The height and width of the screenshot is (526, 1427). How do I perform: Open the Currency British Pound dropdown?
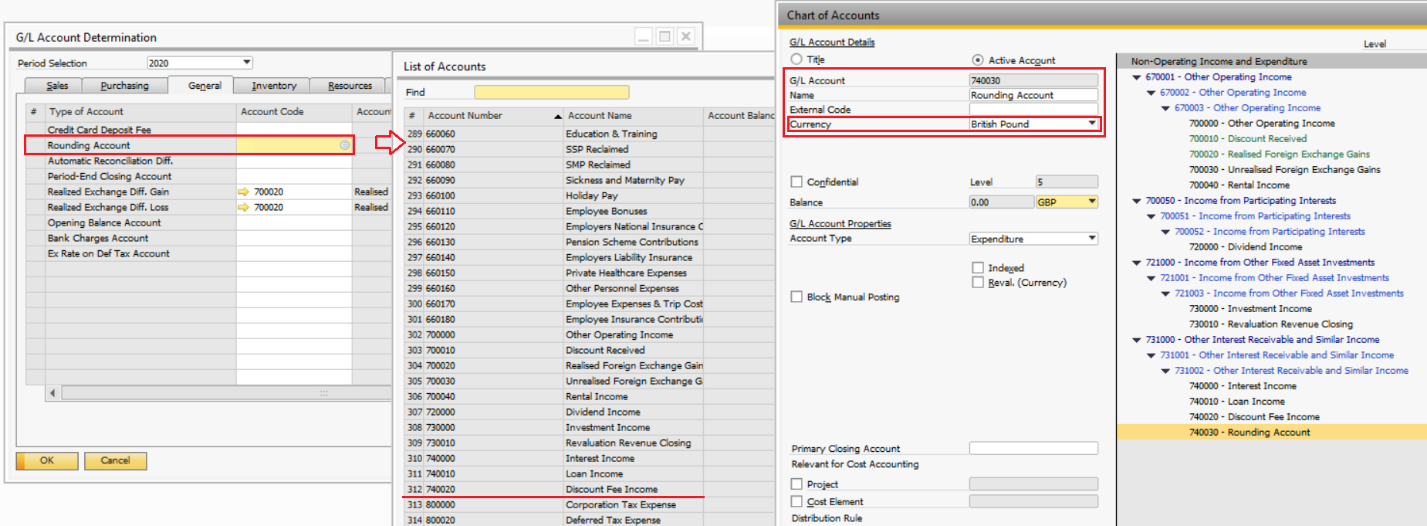coord(1092,125)
